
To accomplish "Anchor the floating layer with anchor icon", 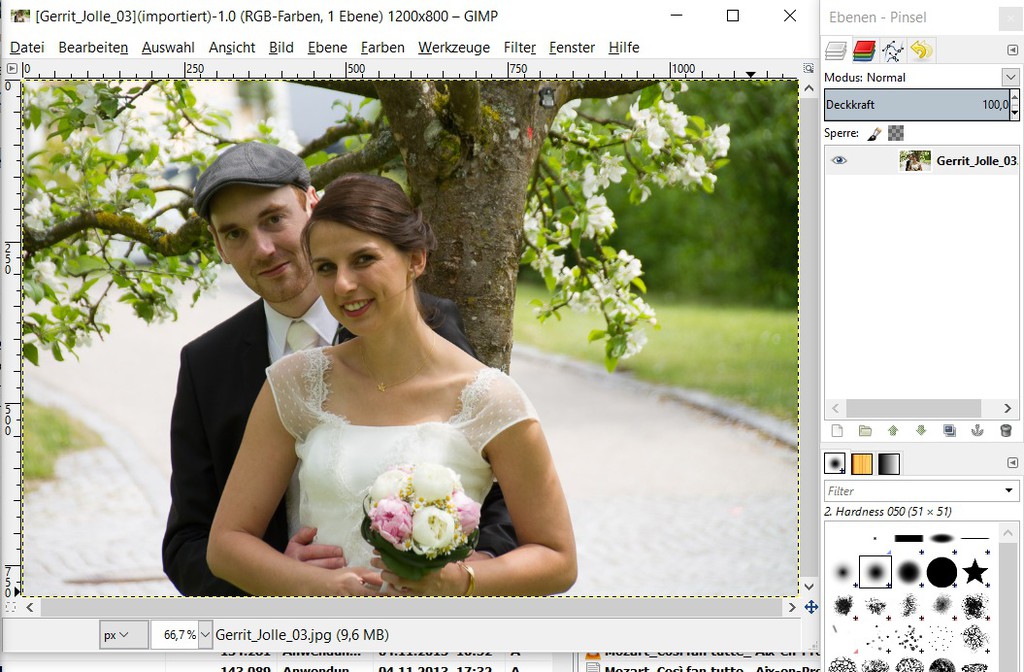I will click(978, 430).
